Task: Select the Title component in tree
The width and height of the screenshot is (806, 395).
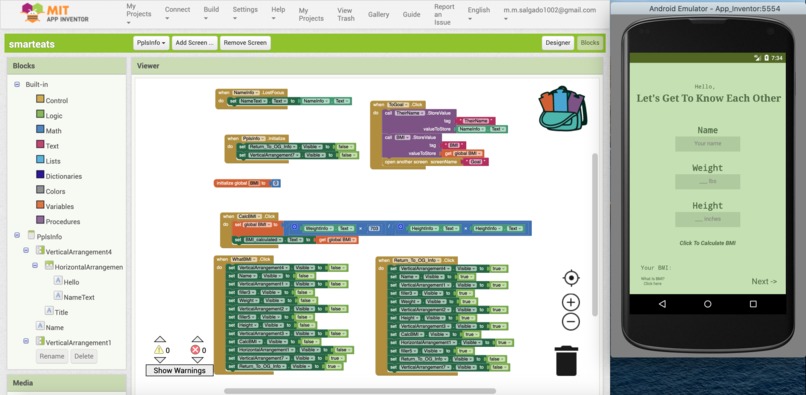Action: tap(57, 312)
